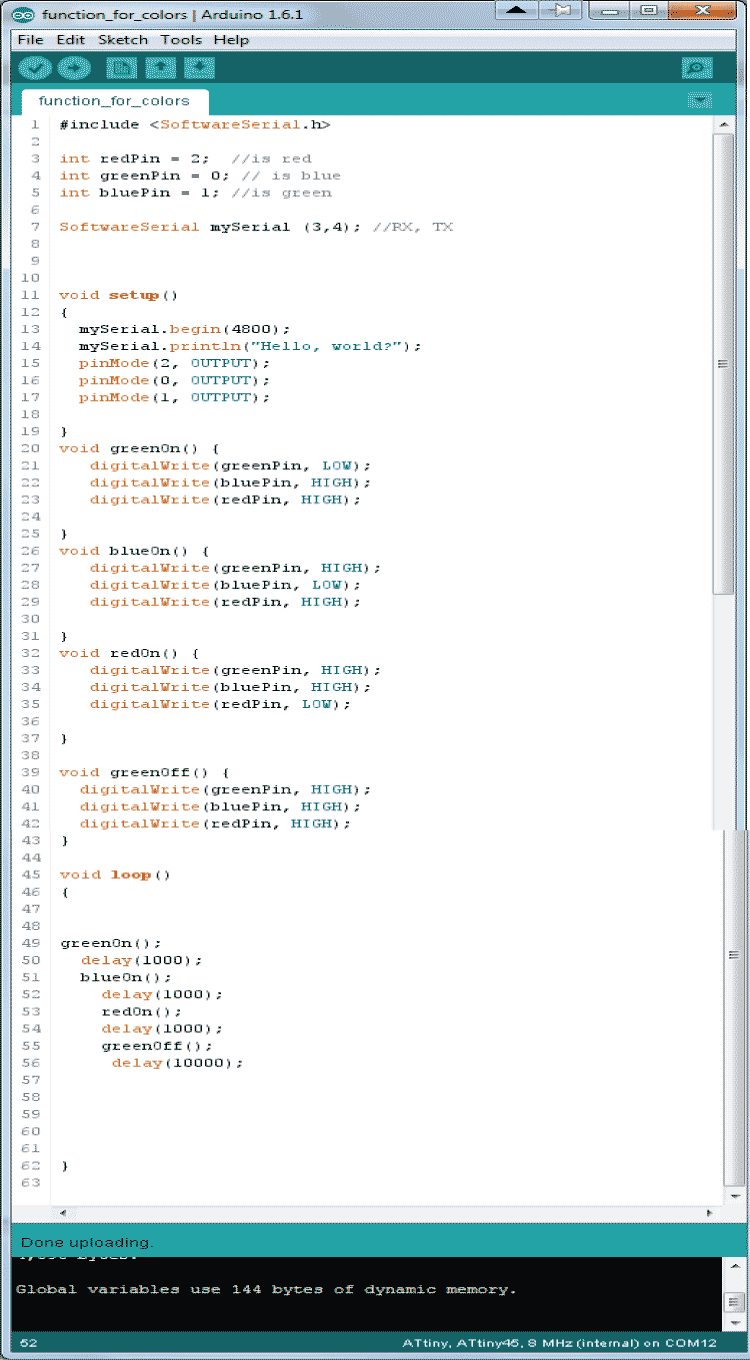The image size is (750, 1360).
Task: Click the 'redOn();' call in loop
Action: (x=142, y=1011)
